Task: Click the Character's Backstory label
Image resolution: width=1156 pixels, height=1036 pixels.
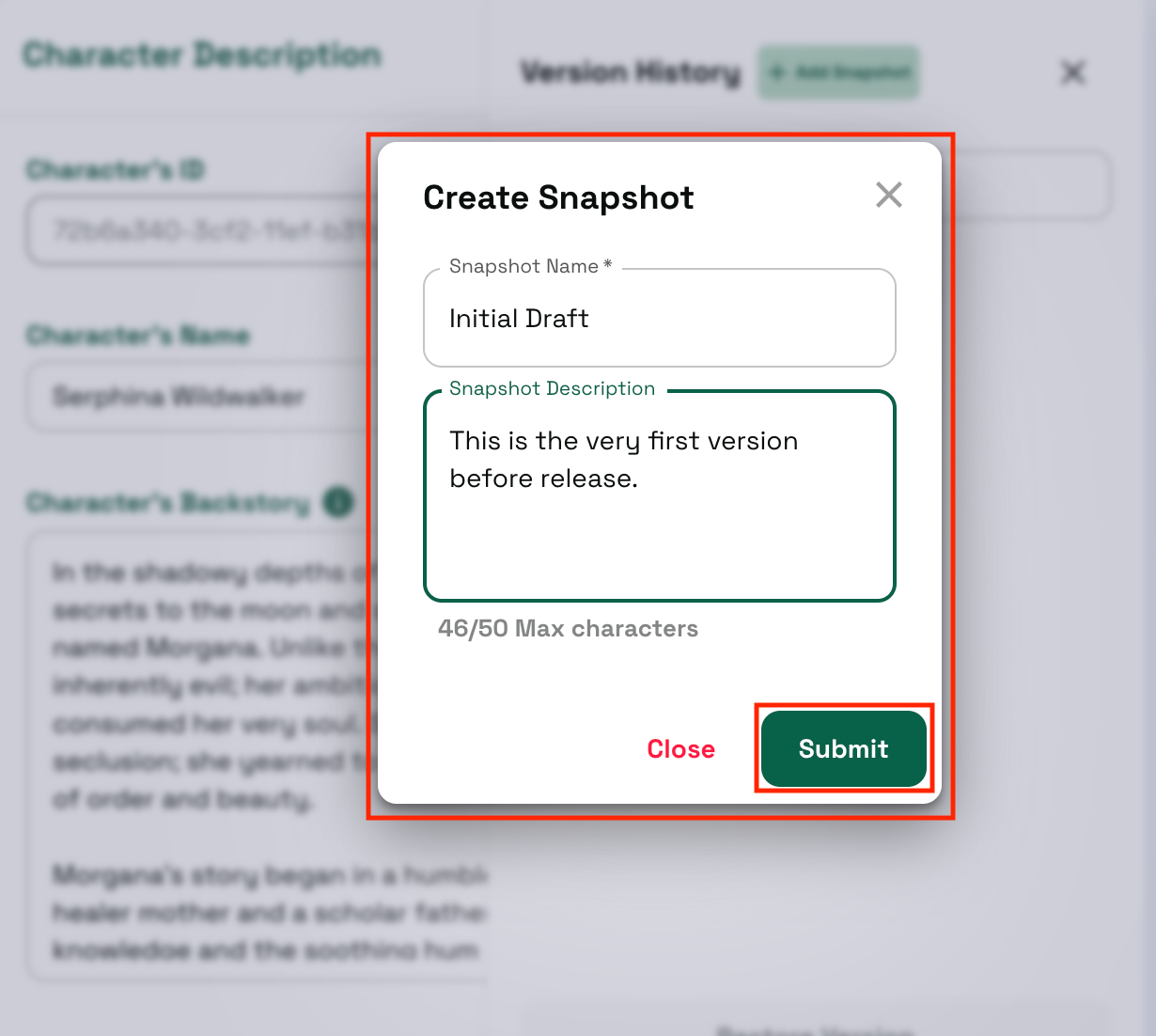Action: click(x=168, y=503)
